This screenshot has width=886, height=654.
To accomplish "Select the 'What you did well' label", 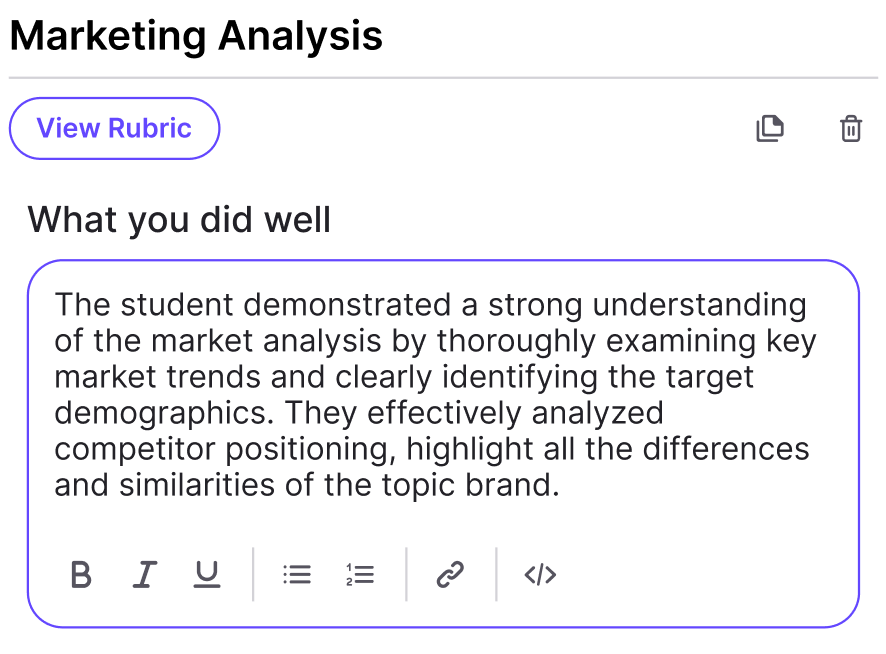I will coord(179,219).
